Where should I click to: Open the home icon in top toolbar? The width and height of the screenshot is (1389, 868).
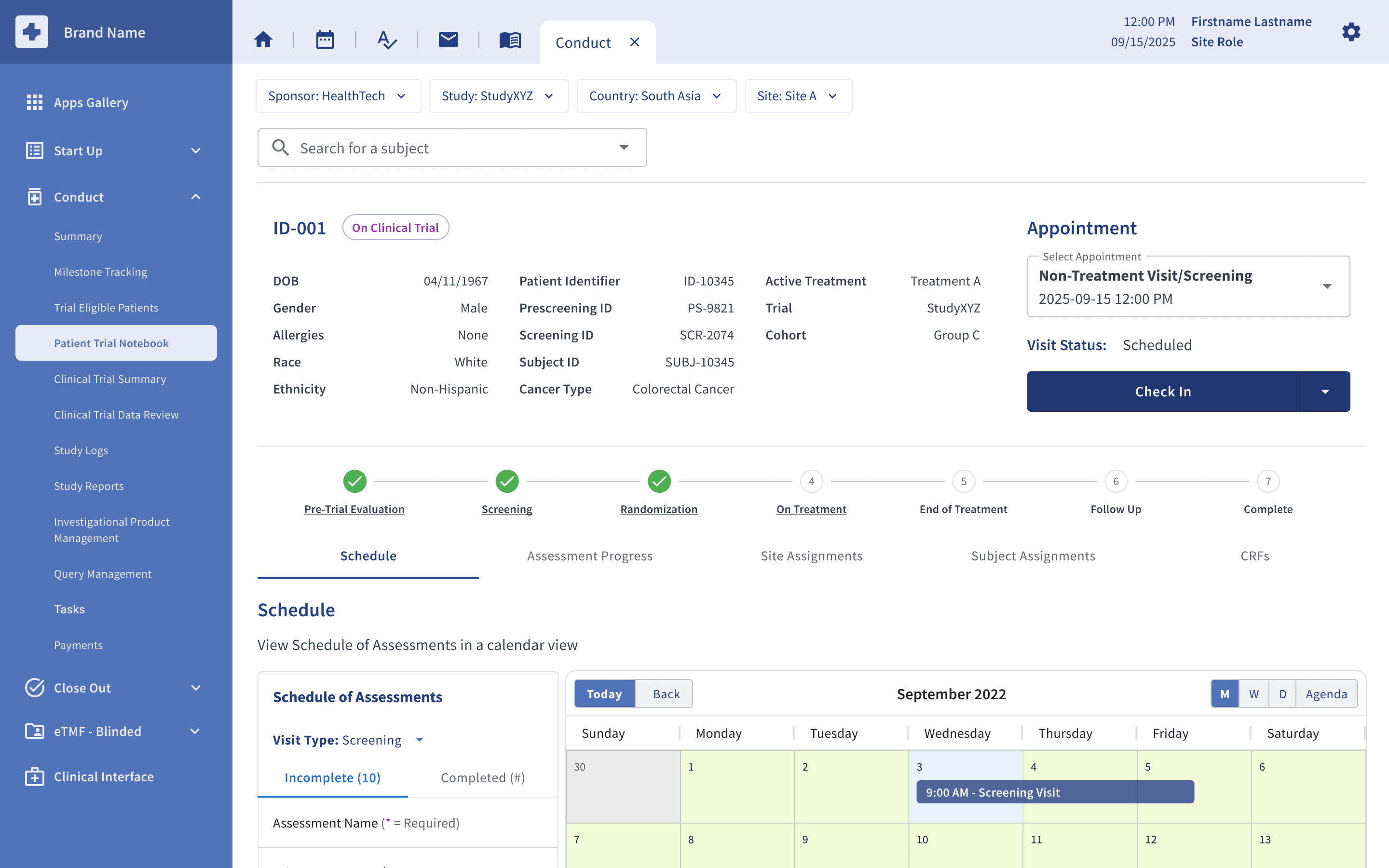click(263, 40)
